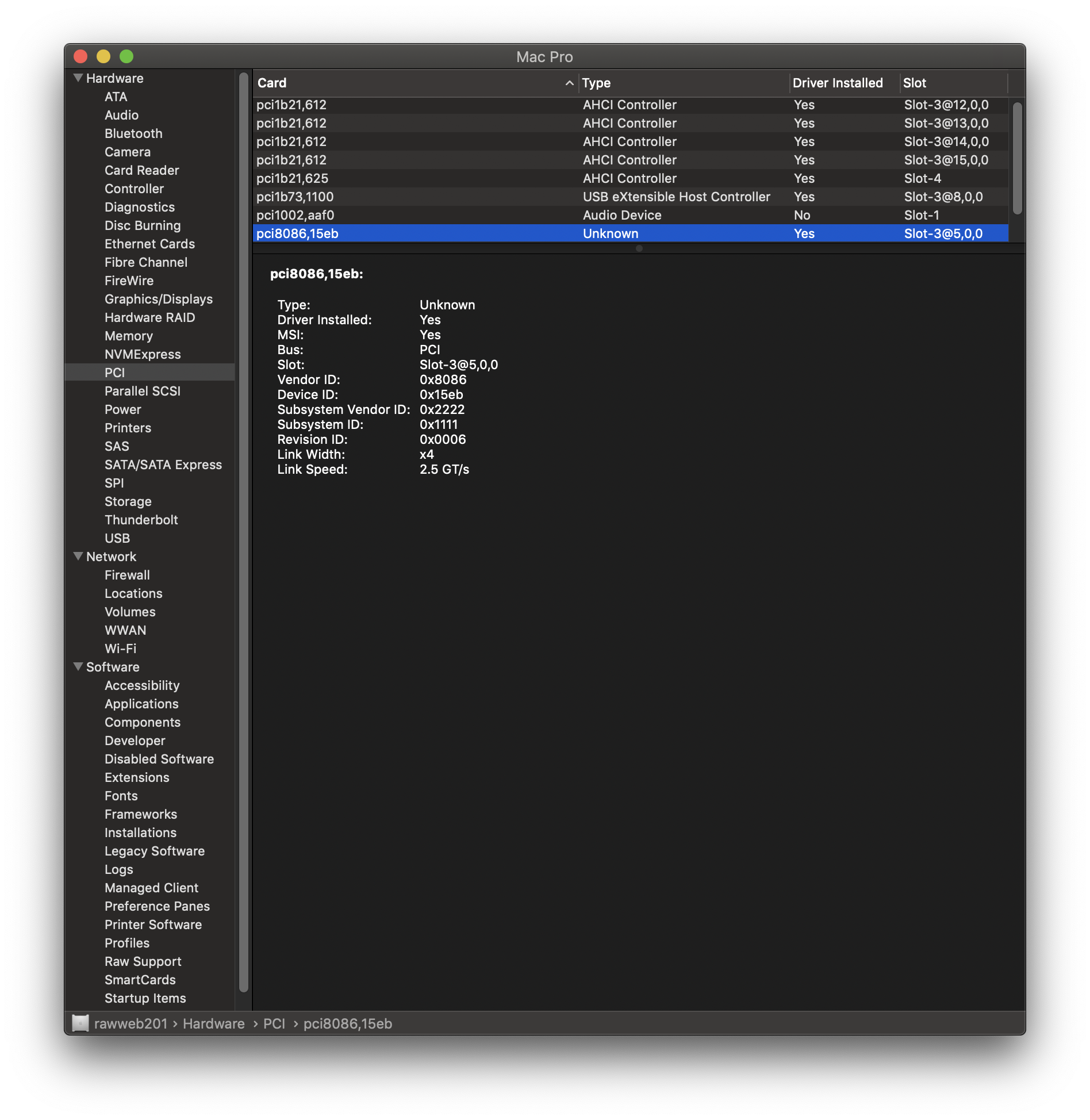Open the Bluetooth section
The width and height of the screenshot is (1090, 1120).
[133, 133]
